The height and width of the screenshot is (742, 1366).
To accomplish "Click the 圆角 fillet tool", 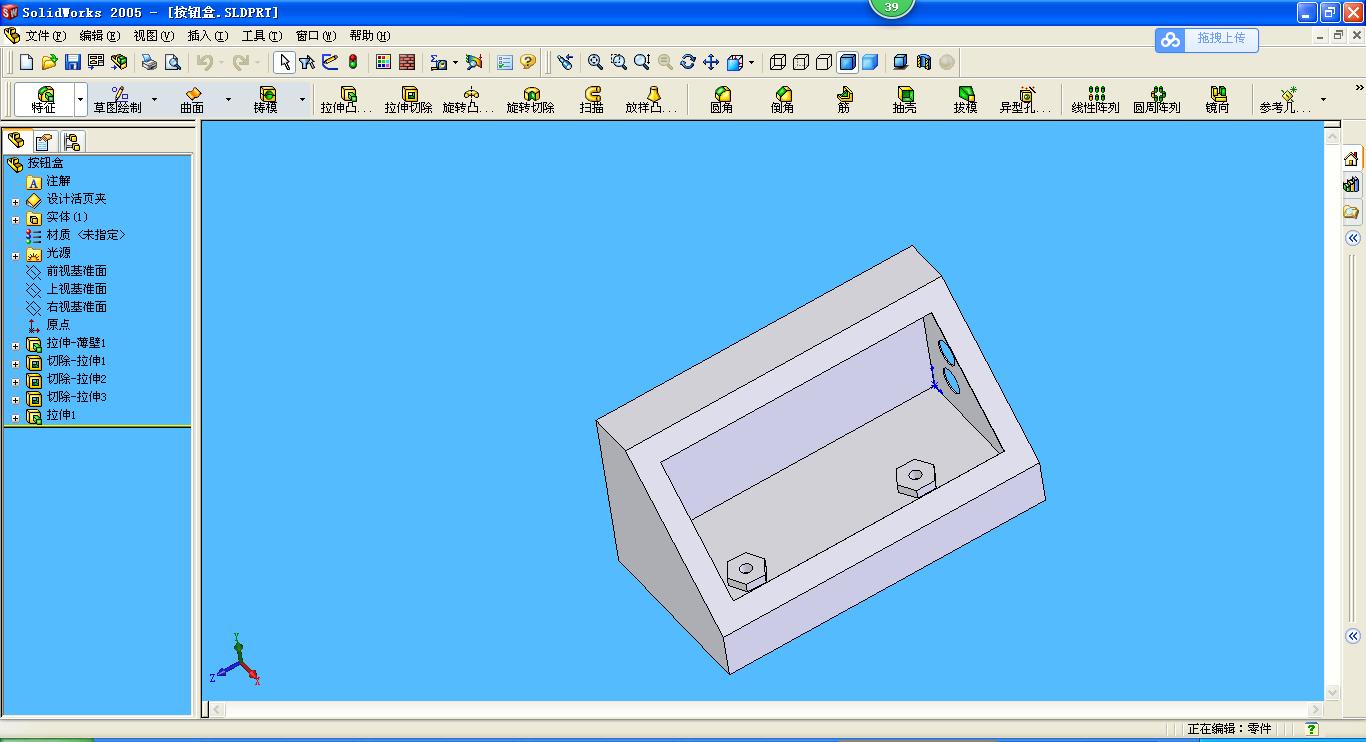I will pos(721,99).
